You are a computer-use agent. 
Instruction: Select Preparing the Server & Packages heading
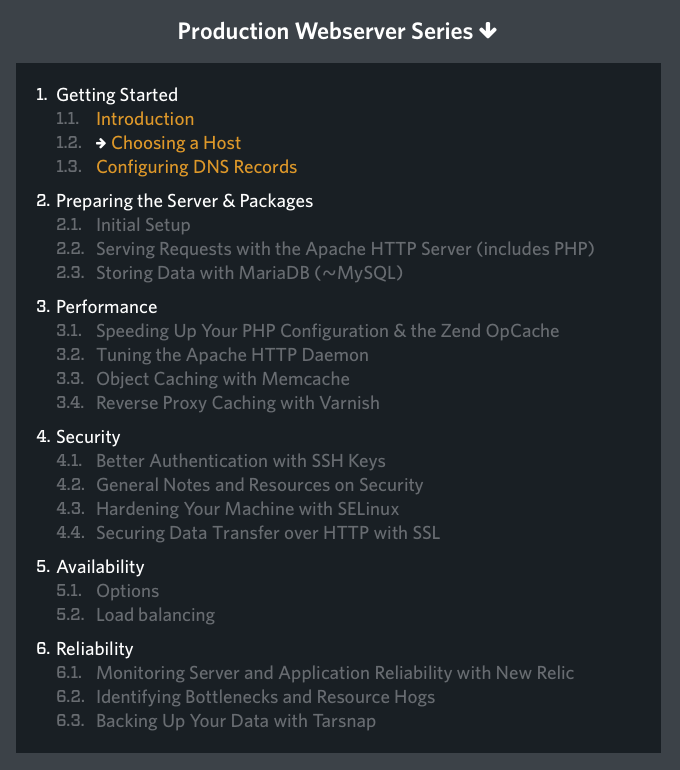pos(185,201)
